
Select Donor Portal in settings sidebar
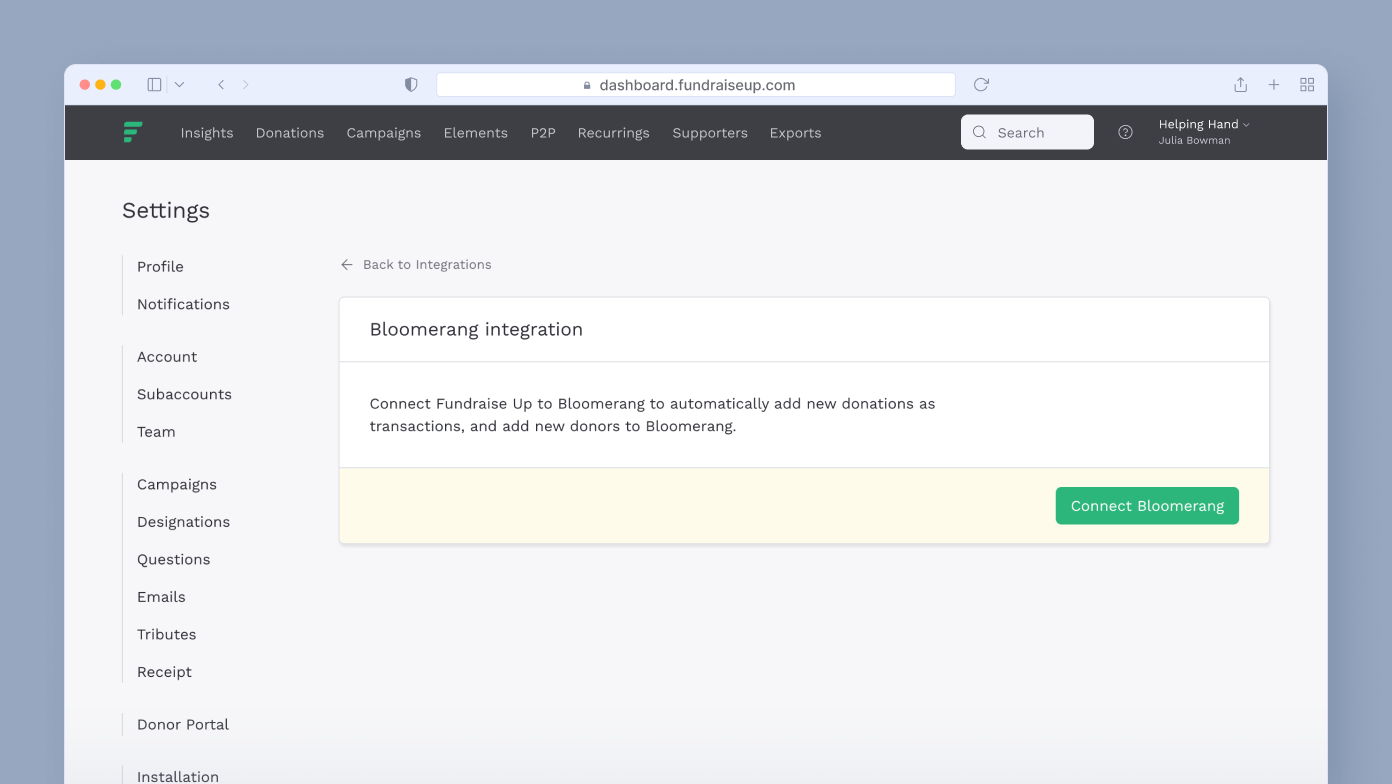(x=183, y=725)
